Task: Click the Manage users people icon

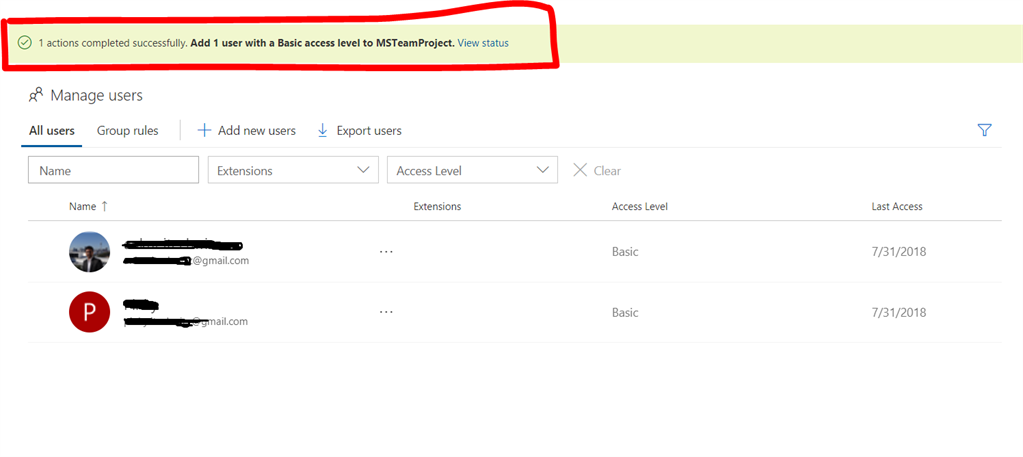Action: pos(36,95)
